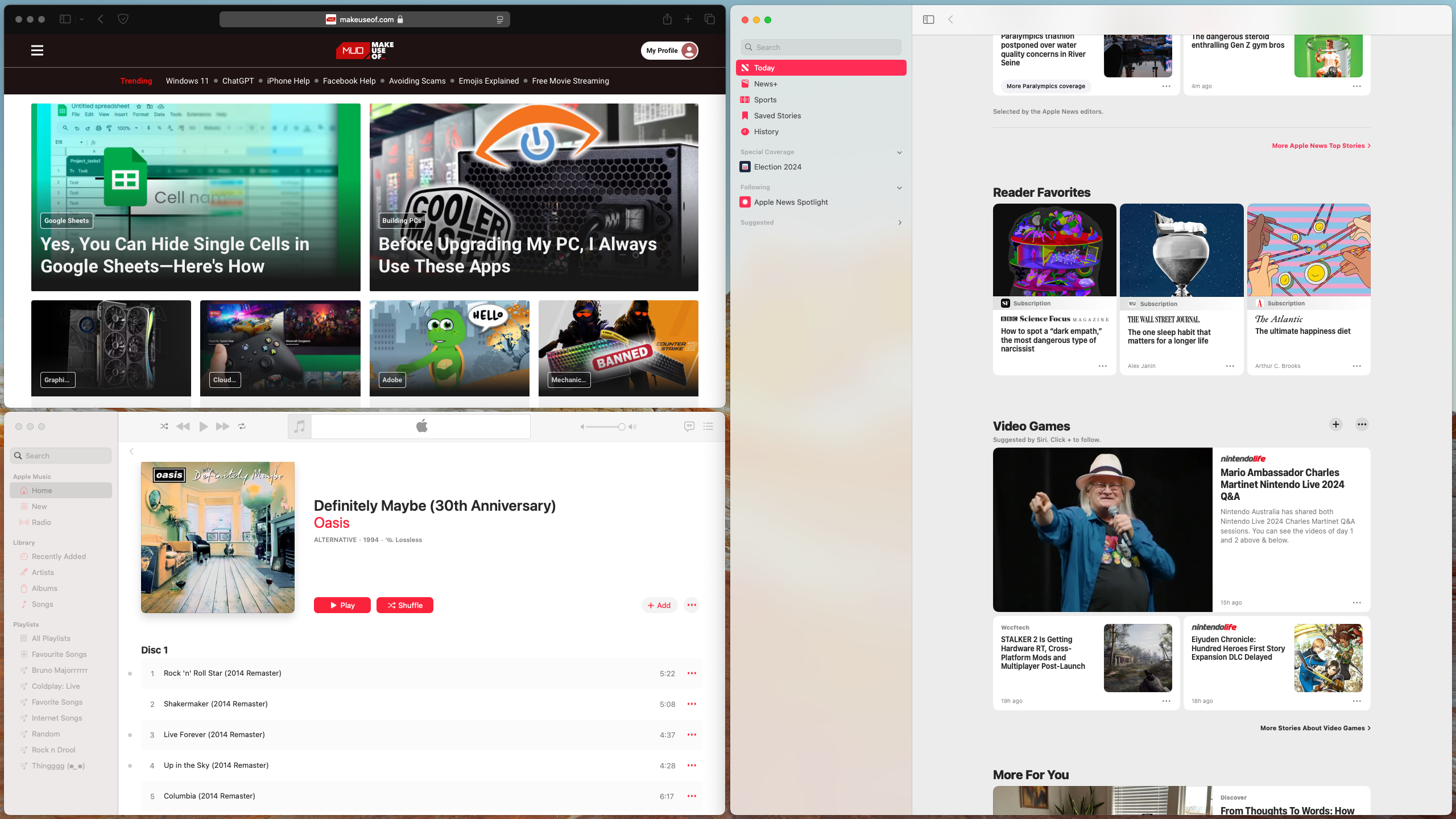Click the previous track playback control
Screen dimensions: 1456x819
pos(183,426)
